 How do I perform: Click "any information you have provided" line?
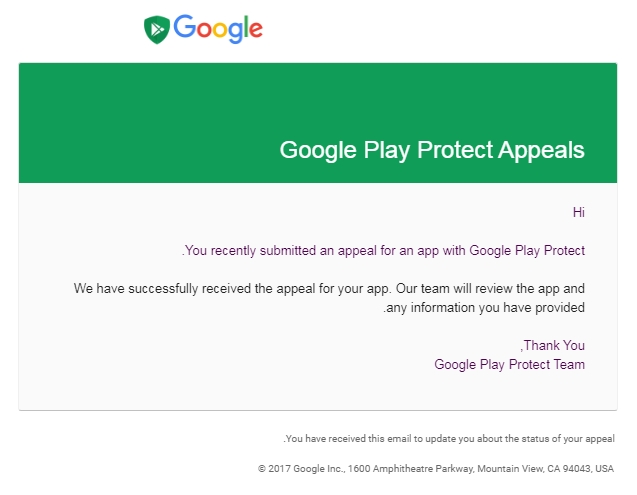click(484, 308)
